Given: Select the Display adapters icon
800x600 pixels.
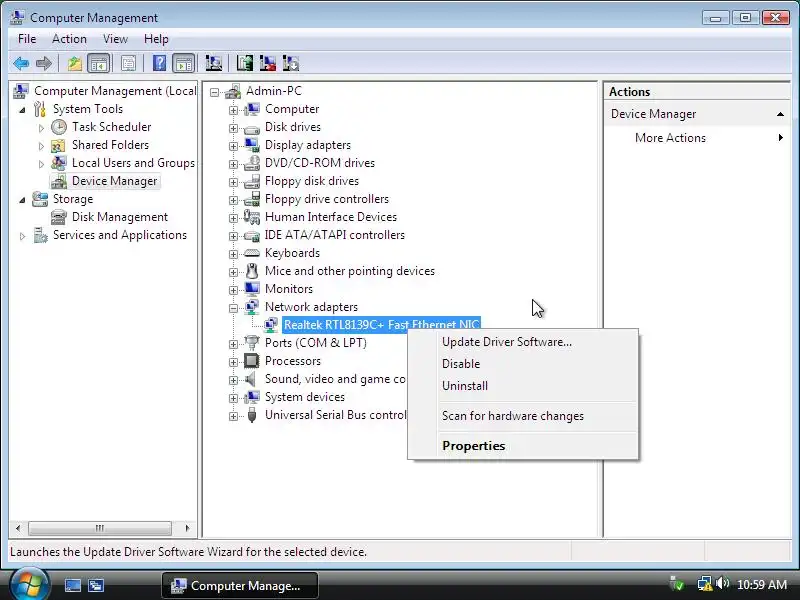Looking at the screenshot, I should click(x=252, y=145).
